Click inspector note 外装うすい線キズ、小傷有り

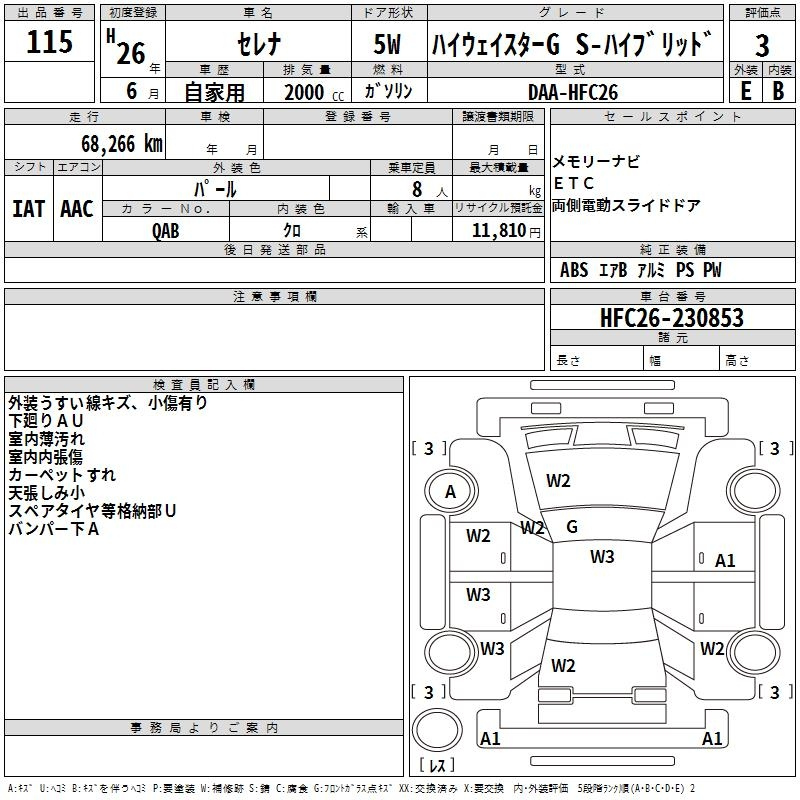(108, 403)
